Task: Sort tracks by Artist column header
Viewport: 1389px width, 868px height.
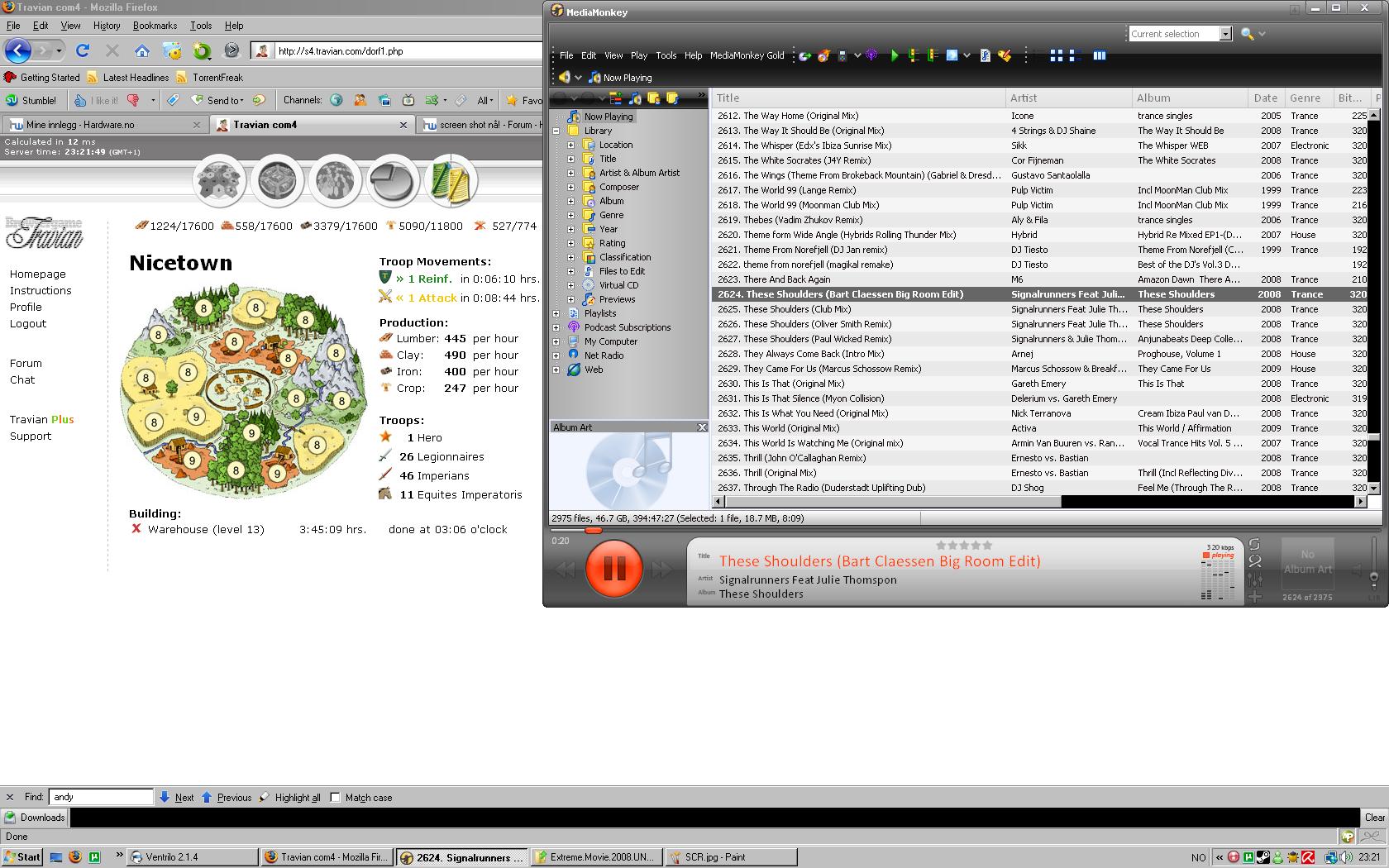Action: (x=1067, y=98)
